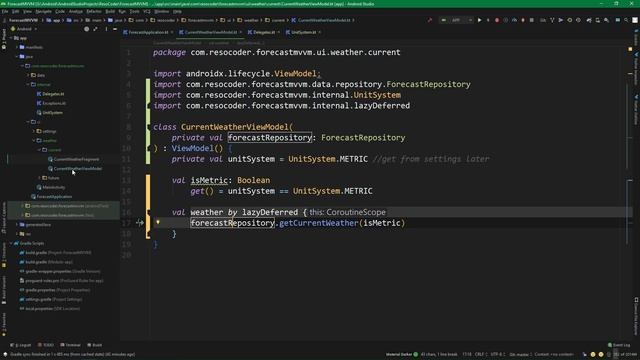640x360 pixels.
Task: Click the red Debug app icon
Action: tap(497, 20)
